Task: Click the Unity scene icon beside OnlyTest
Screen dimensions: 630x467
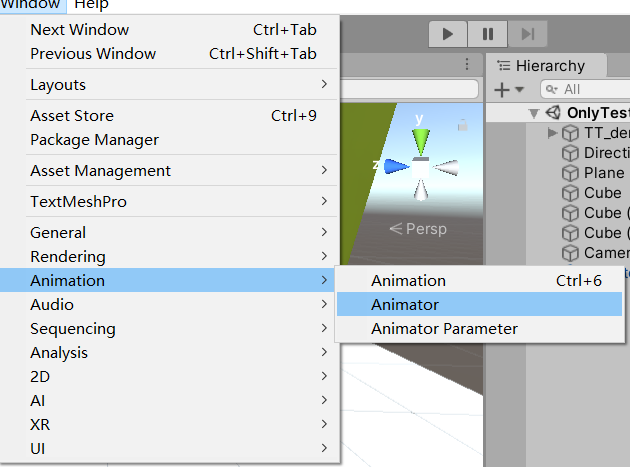Action: (x=553, y=113)
